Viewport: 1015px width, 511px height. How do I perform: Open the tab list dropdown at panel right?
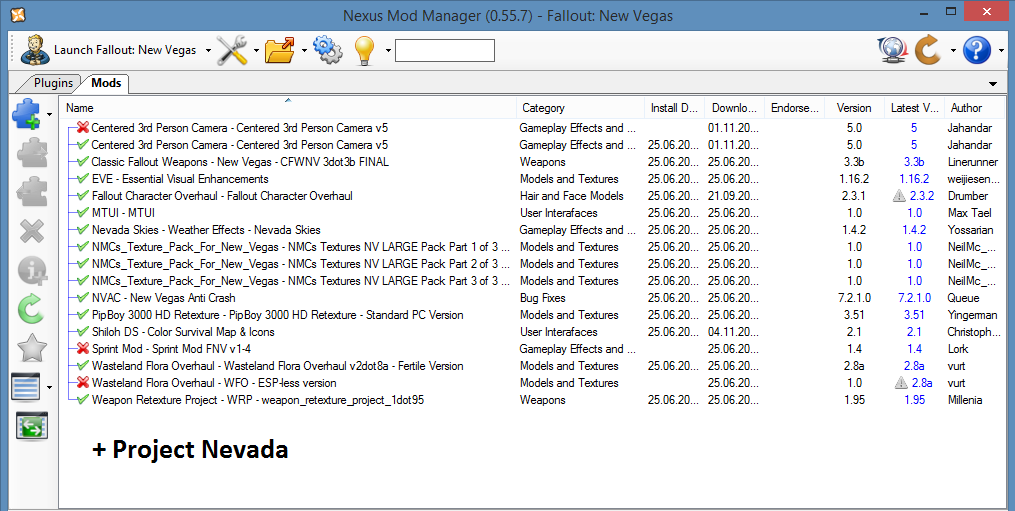tap(993, 84)
